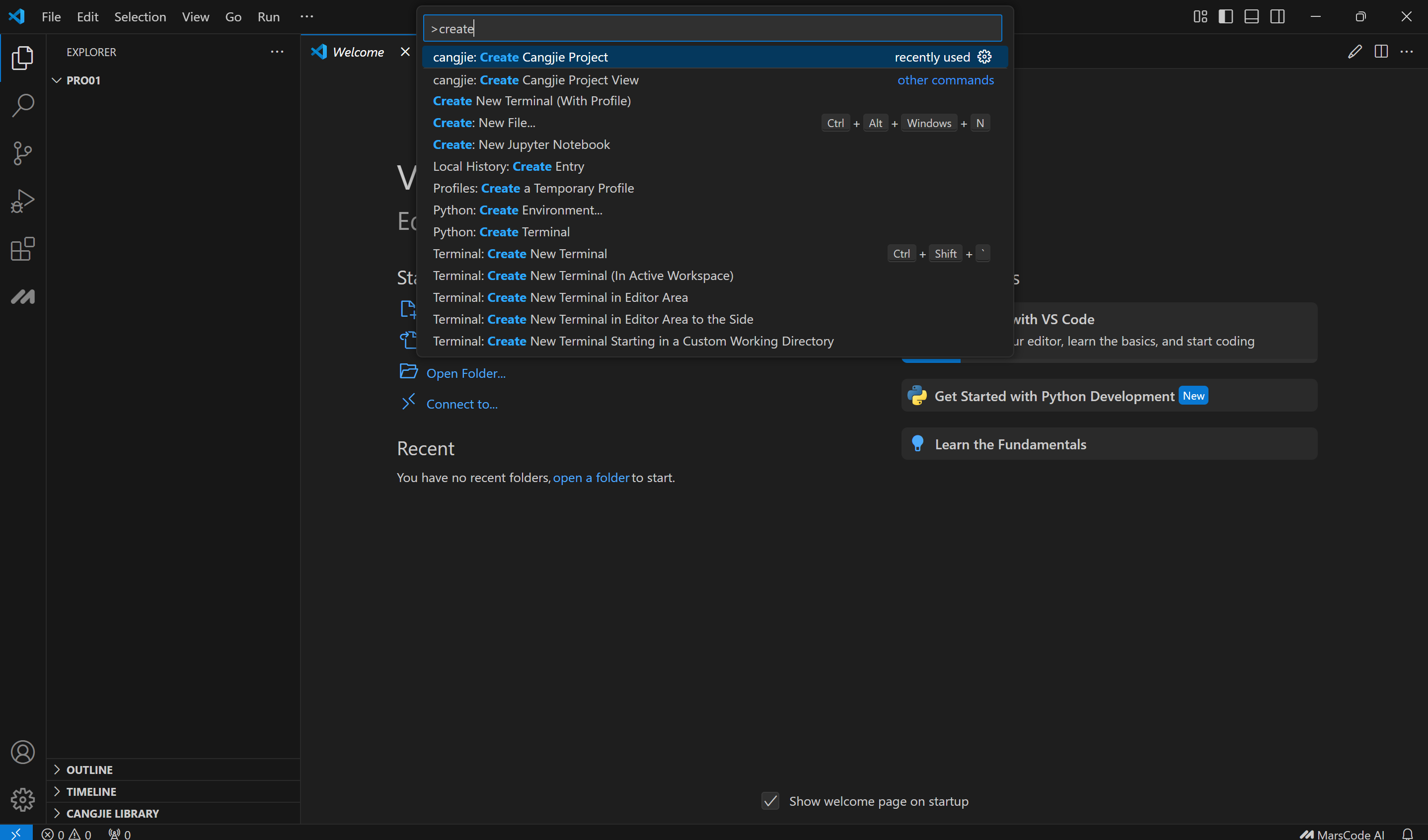Click the remote window indicator in the status bar
The image size is (1428, 840).
16,833
